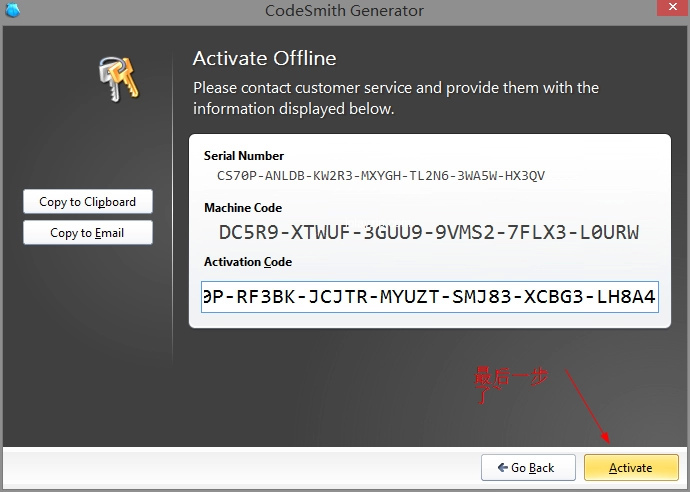Click the Copy to Clipboard button

[88, 202]
